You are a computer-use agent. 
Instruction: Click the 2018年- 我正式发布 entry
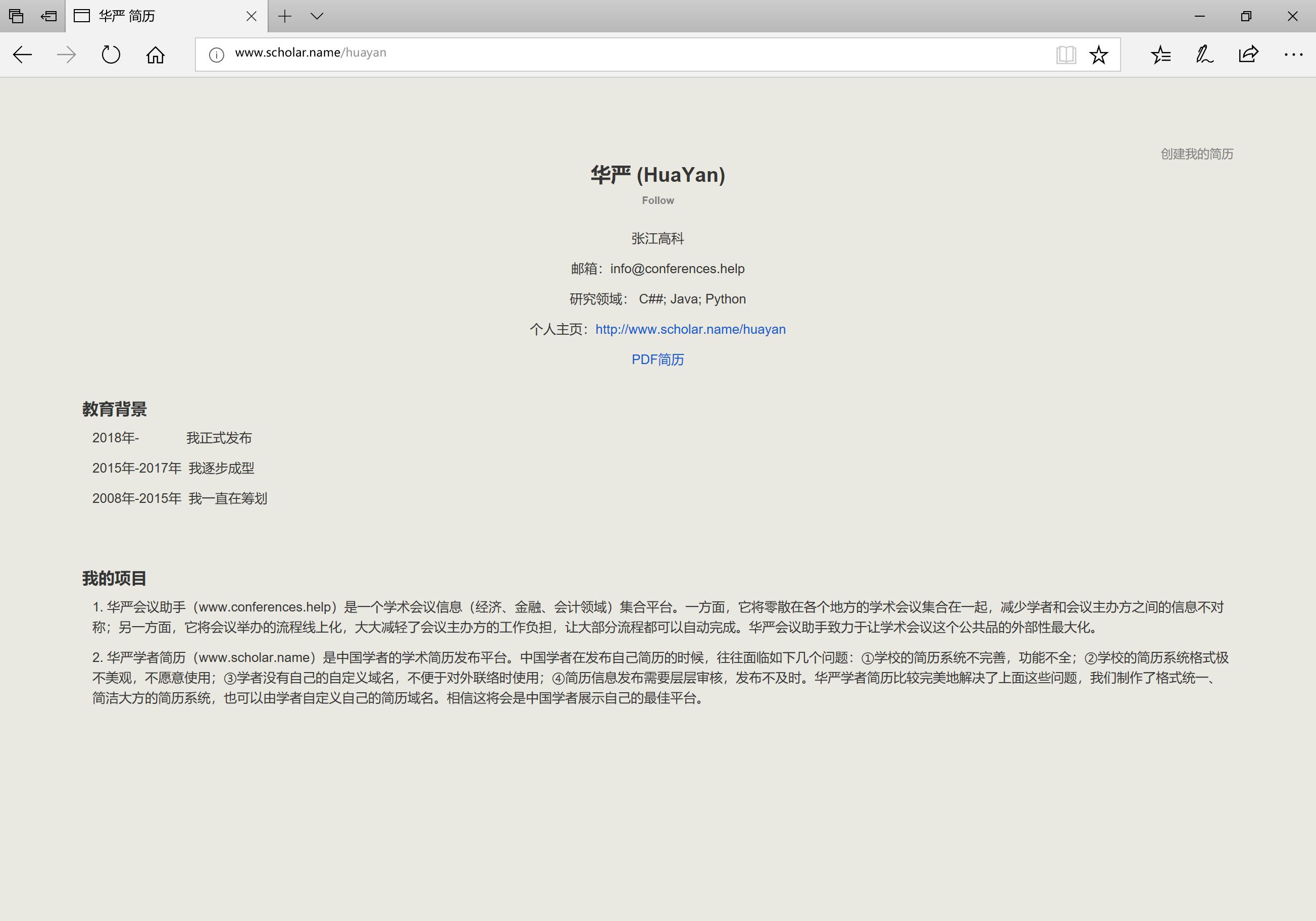coord(172,438)
